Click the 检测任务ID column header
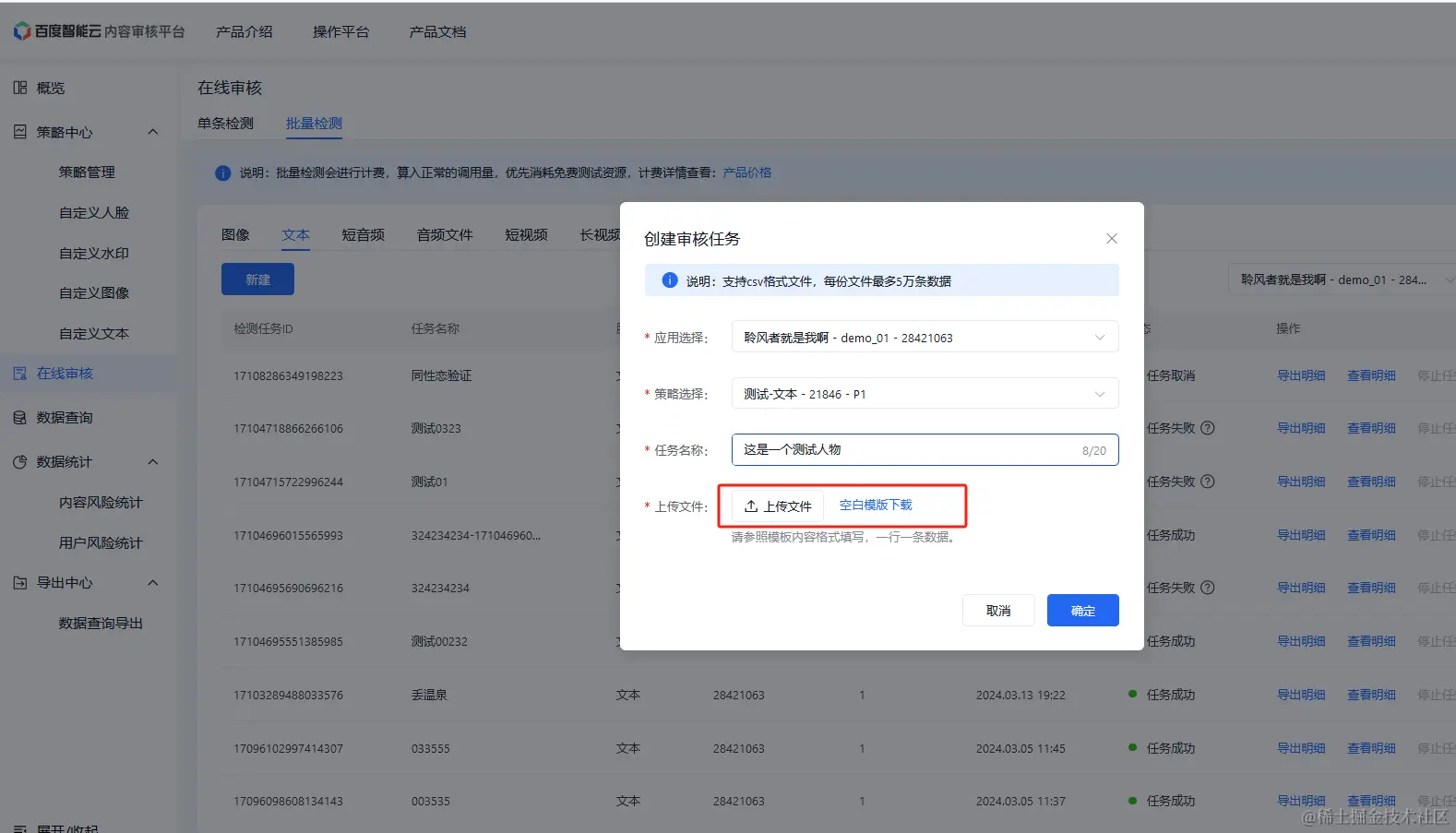 tap(263, 328)
